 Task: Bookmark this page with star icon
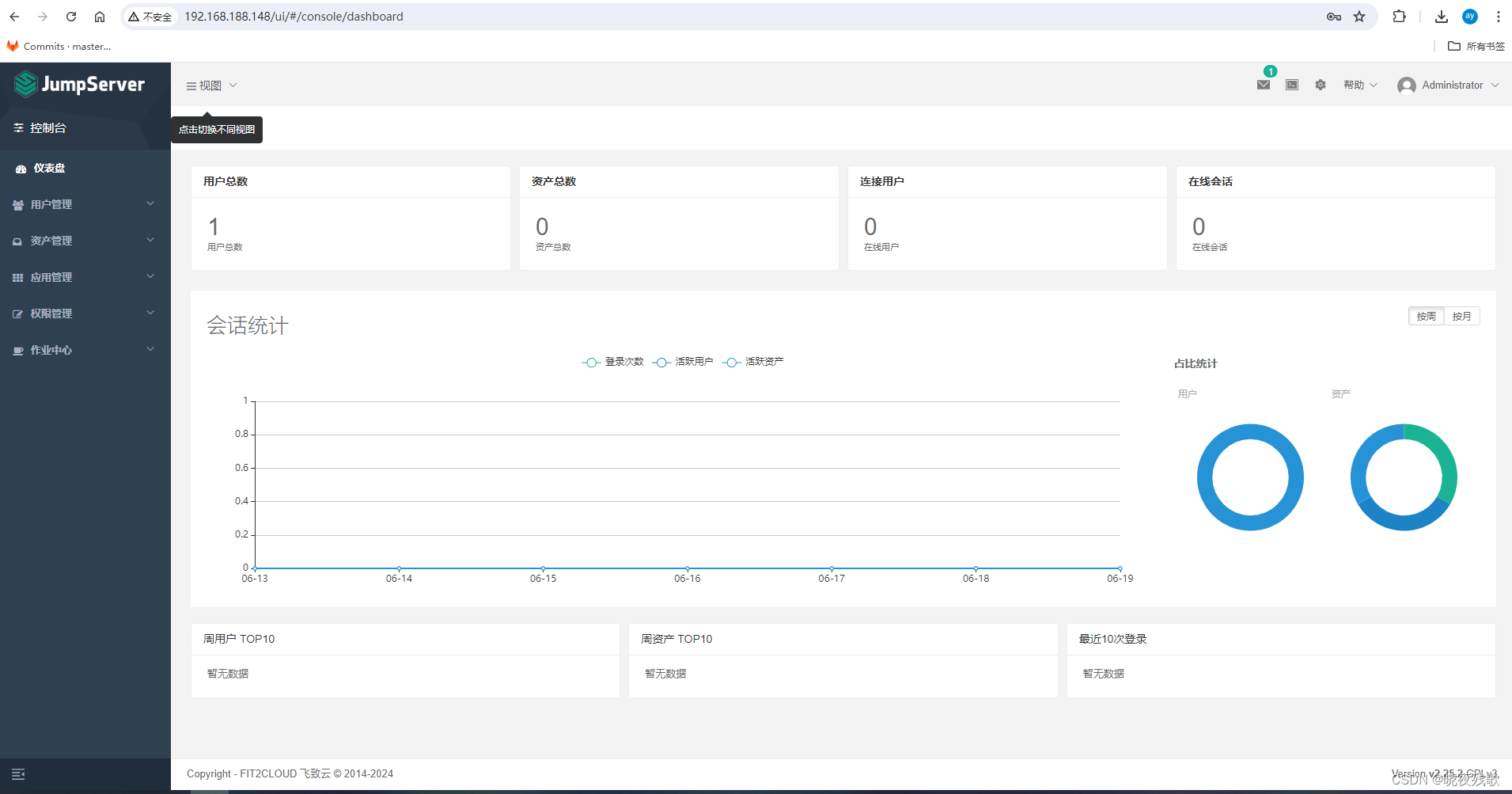coord(1359,17)
